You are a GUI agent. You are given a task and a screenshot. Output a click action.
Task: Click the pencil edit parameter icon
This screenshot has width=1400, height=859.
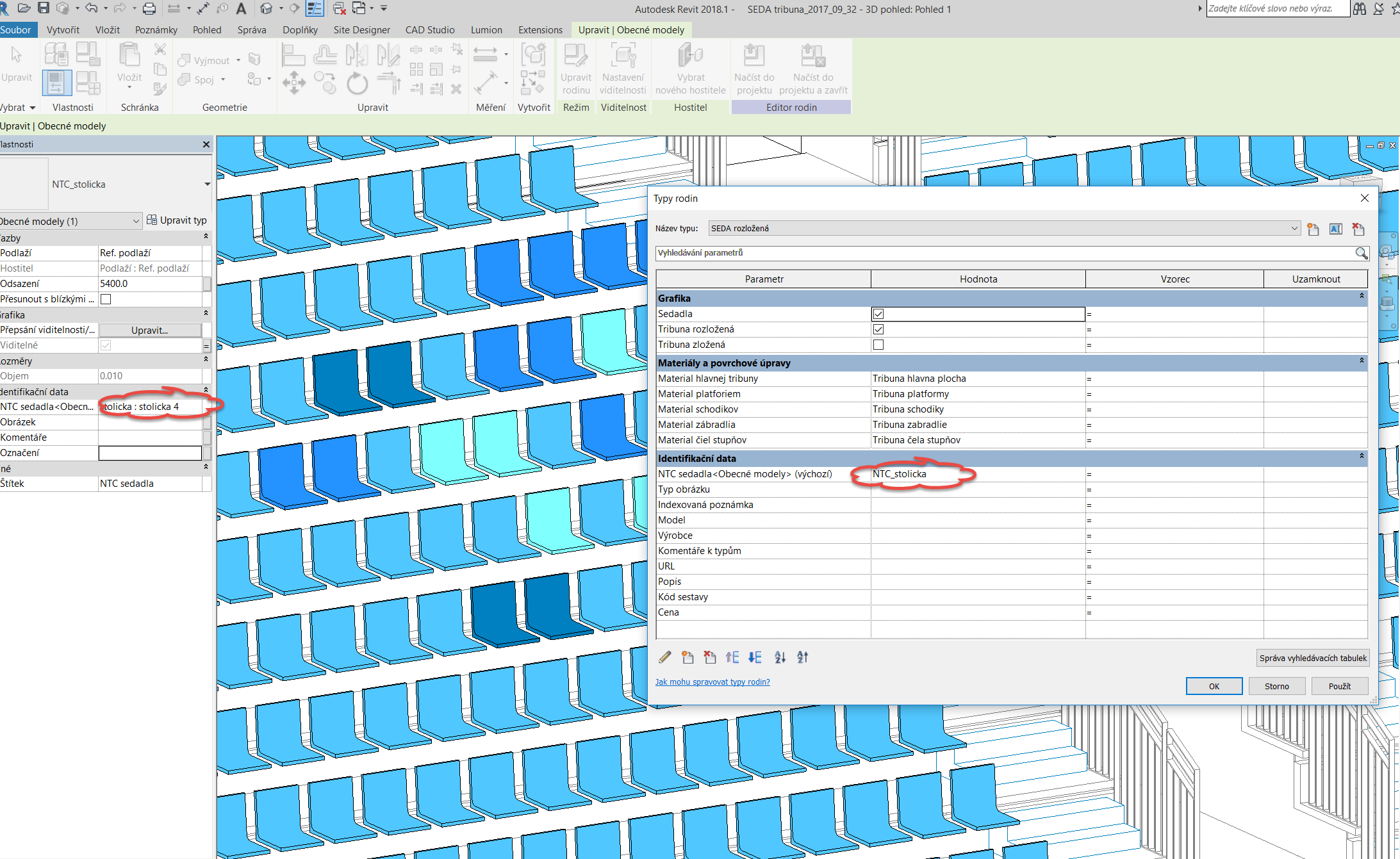pos(665,657)
